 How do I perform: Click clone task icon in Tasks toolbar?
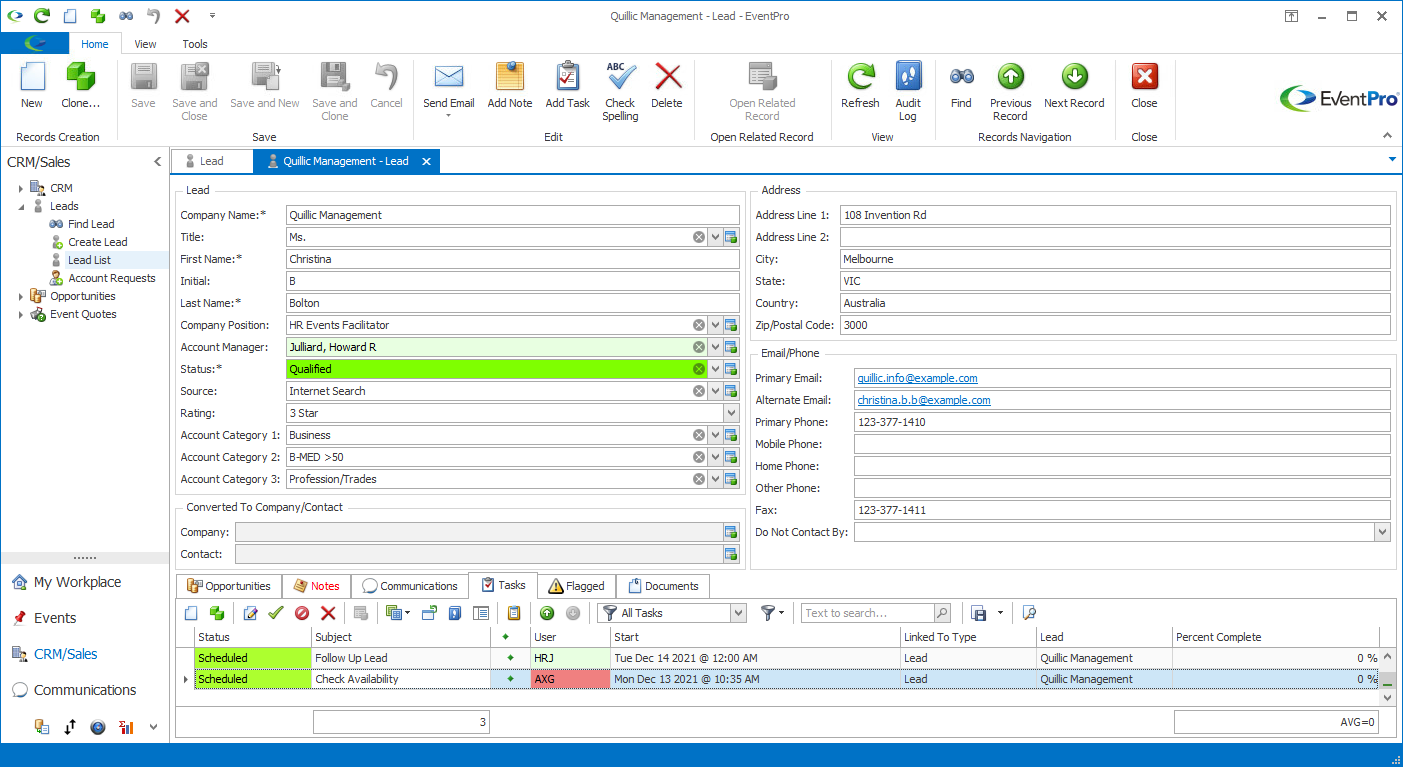click(x=216, y=613)
